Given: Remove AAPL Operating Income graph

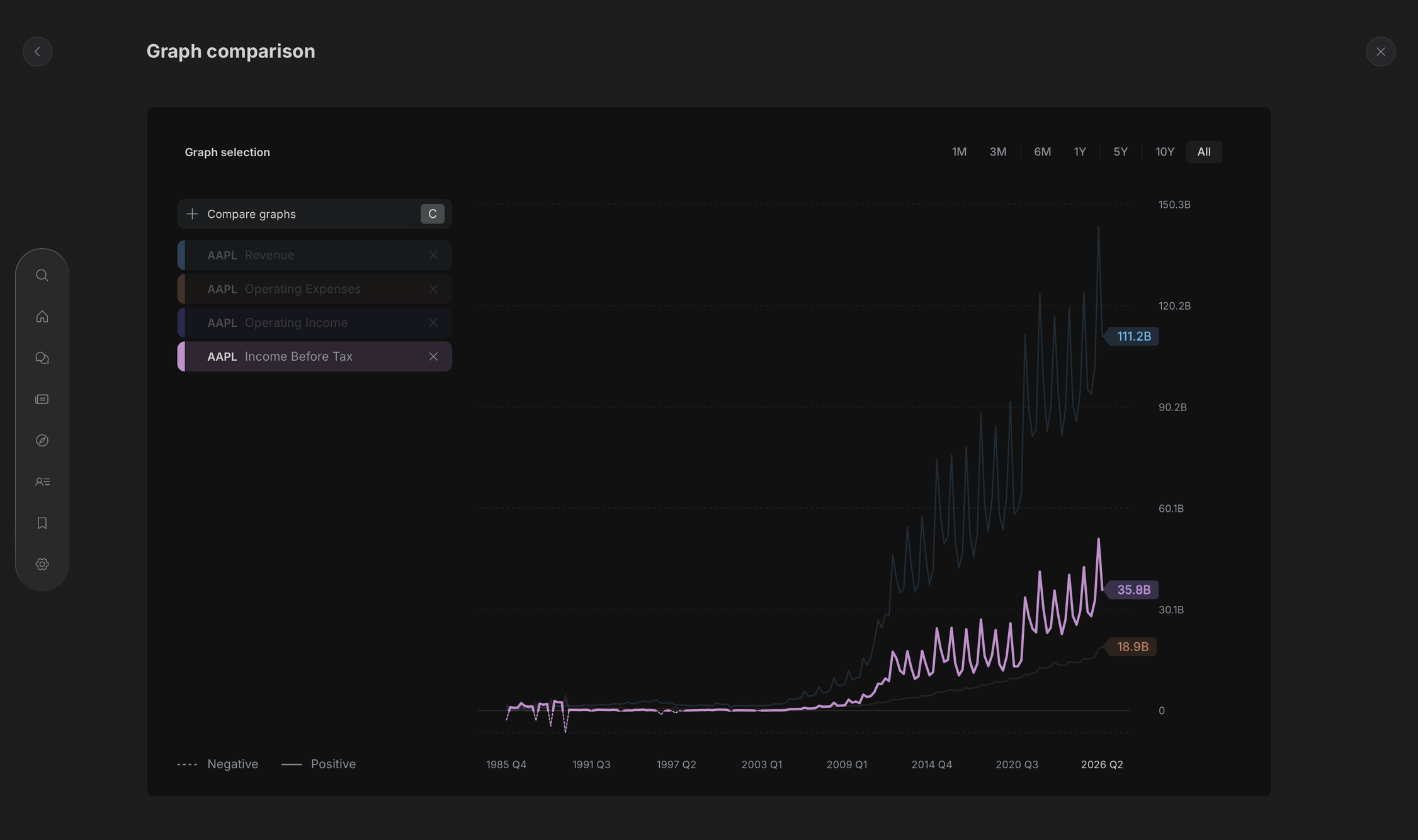Looking at the screenshot, I should click(433, 322).
